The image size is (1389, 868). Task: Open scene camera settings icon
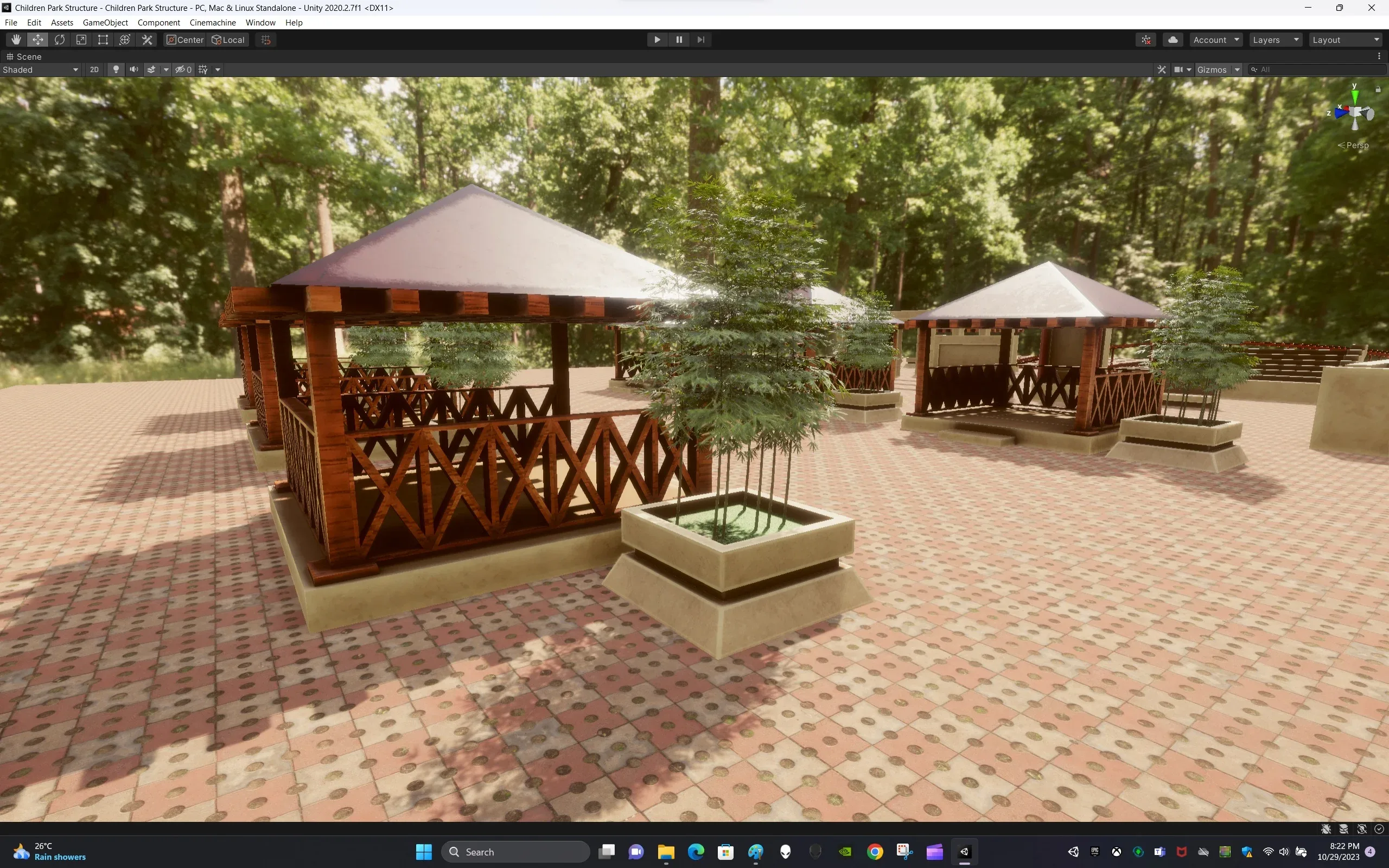pos(1181,69)
